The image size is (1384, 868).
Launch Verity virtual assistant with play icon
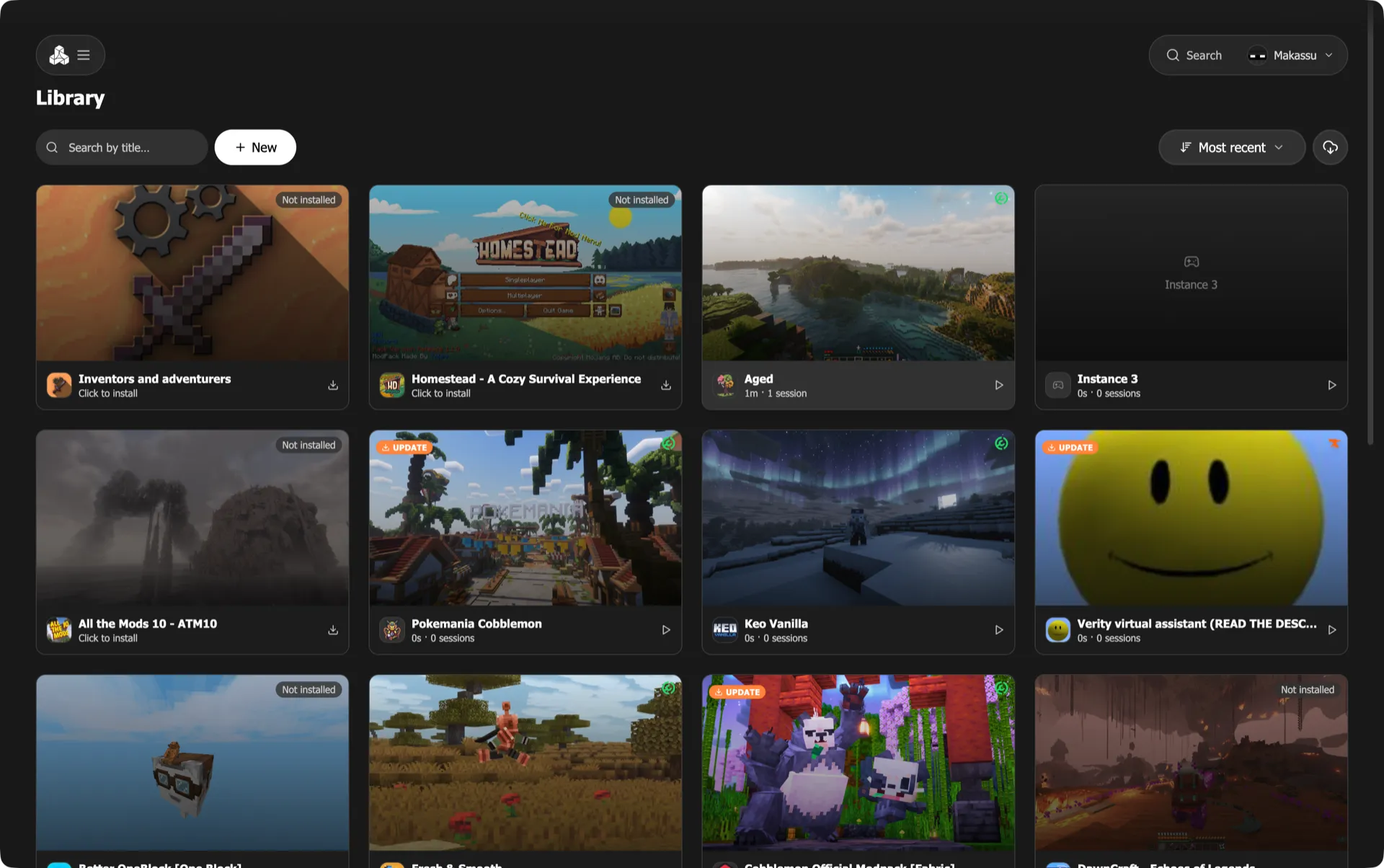pyautogui.click(x=1332, y=630)
